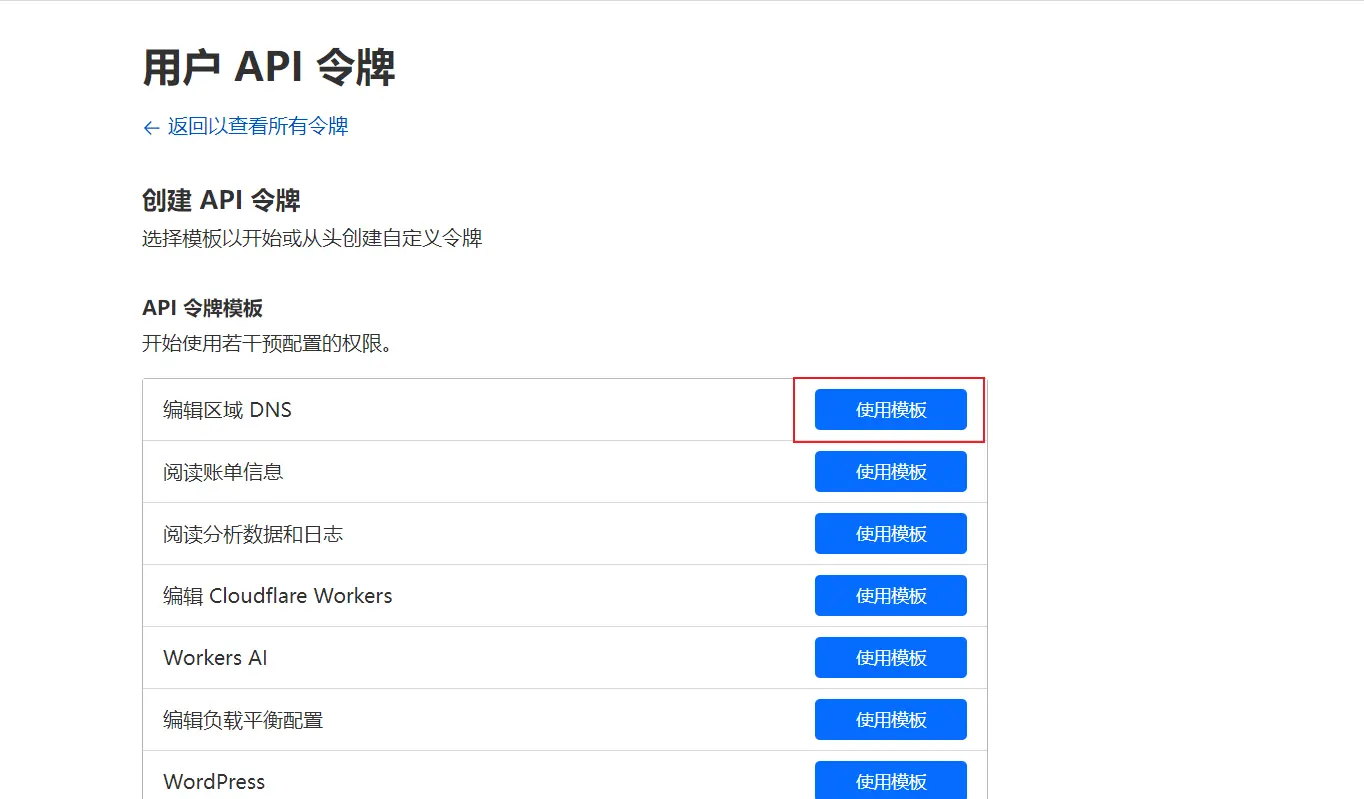Open the 返回以查看所有令牌 link
The image size is (1364, 799).
257,126
